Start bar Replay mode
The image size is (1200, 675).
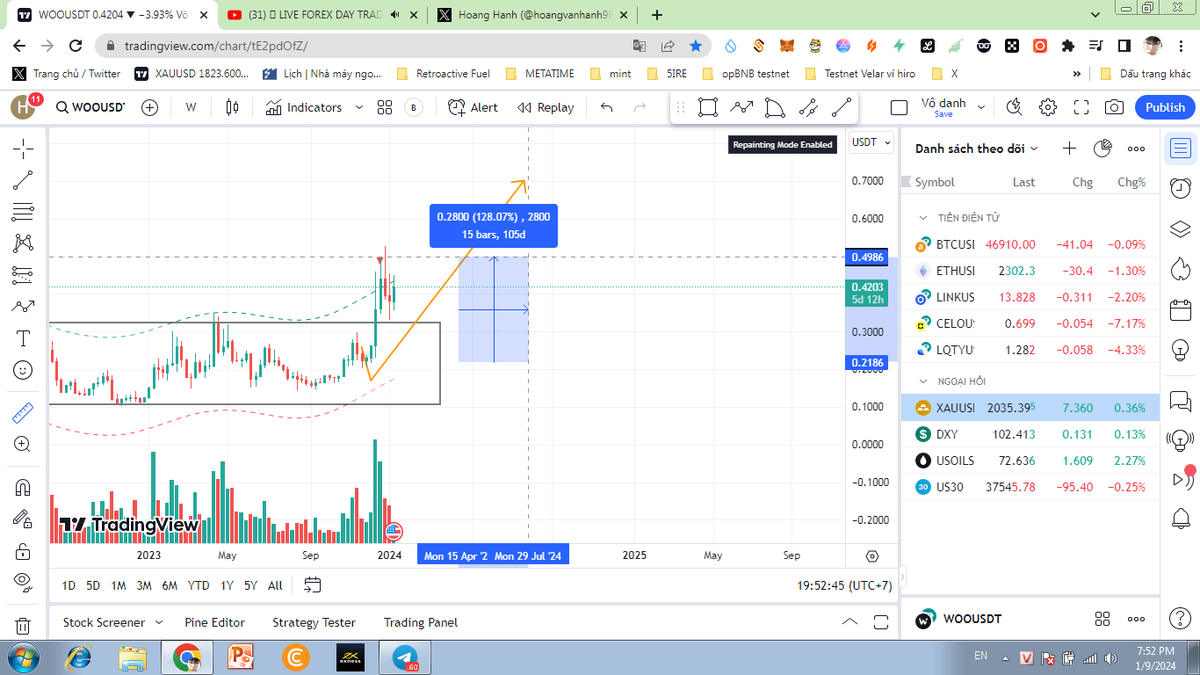coord(546,107)
